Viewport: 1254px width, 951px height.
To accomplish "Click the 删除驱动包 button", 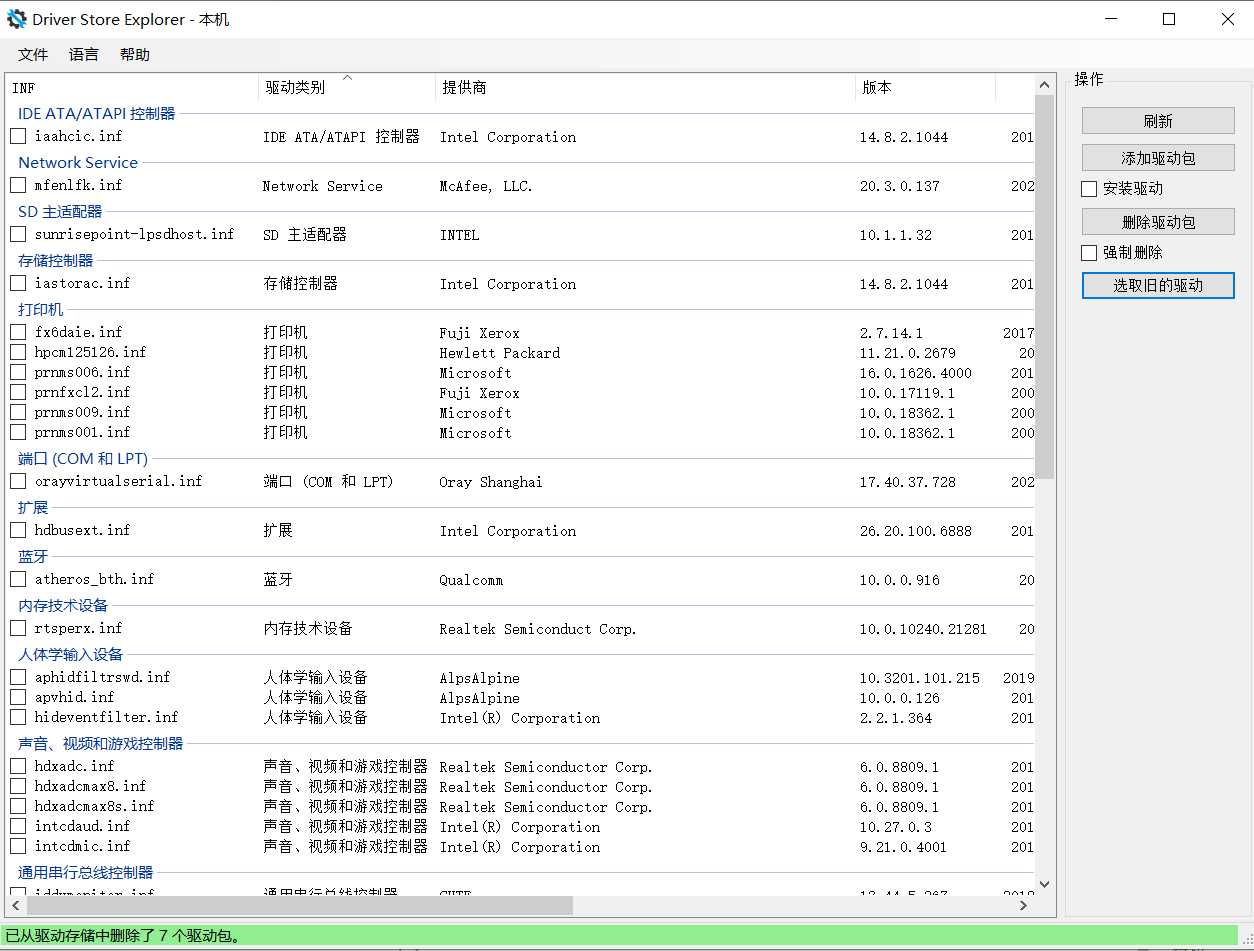I will pos(1158,222).
